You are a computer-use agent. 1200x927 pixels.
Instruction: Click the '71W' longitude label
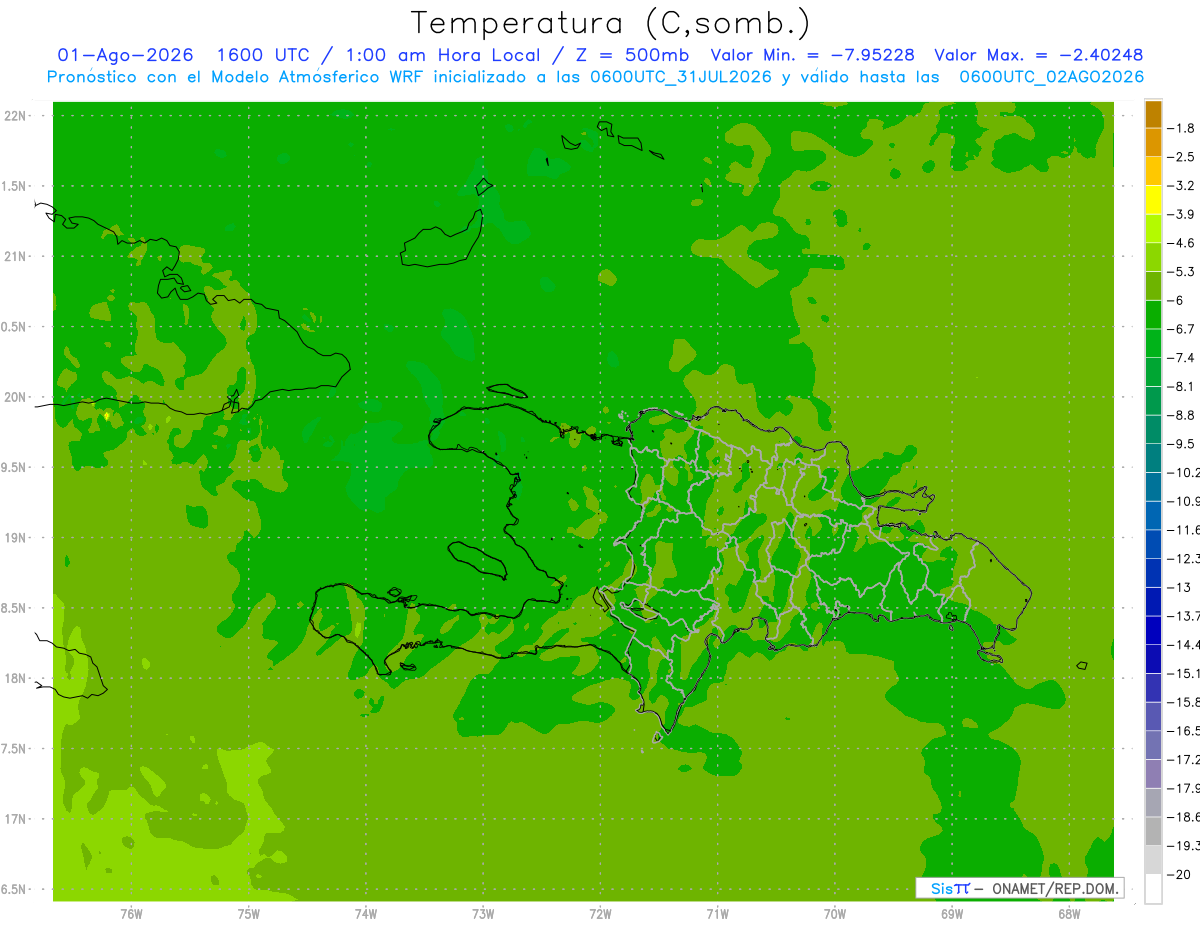point(717,913)
